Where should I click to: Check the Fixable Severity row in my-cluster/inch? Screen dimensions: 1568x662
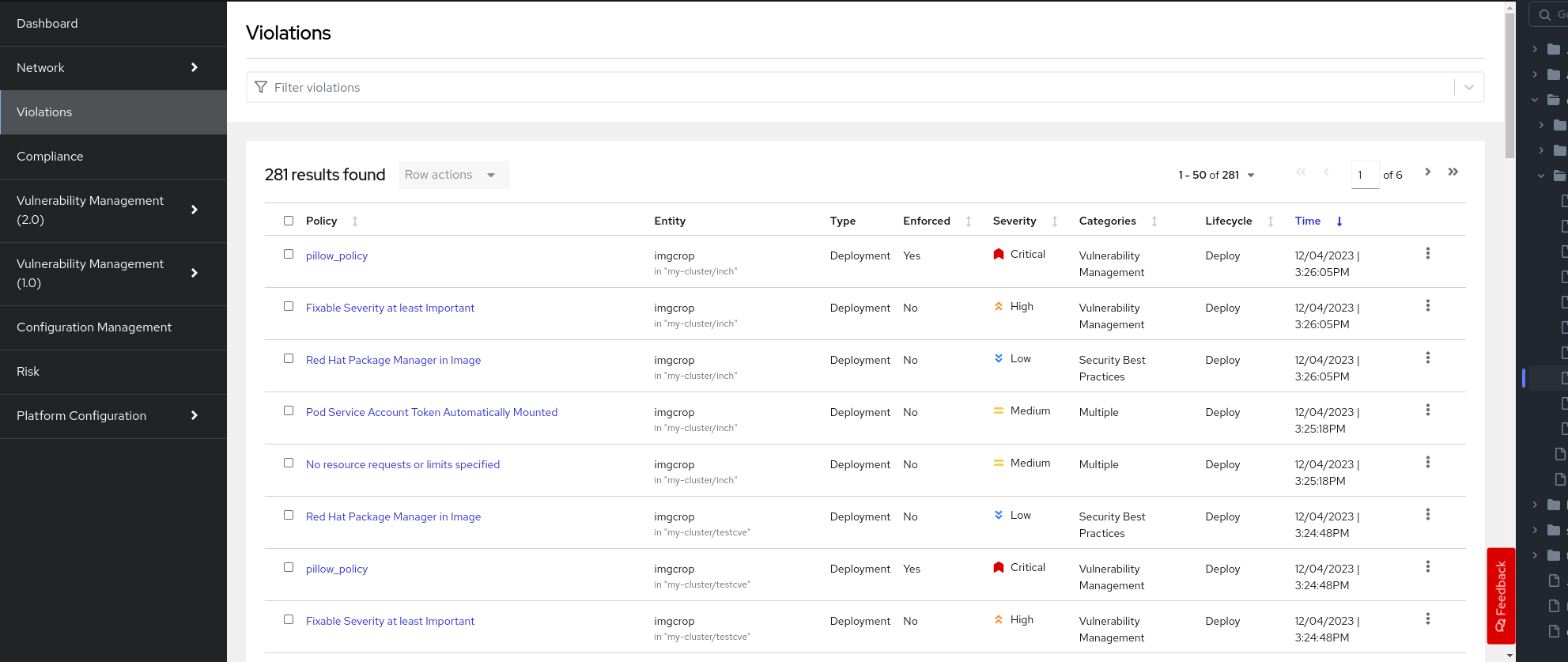(289, 306)
